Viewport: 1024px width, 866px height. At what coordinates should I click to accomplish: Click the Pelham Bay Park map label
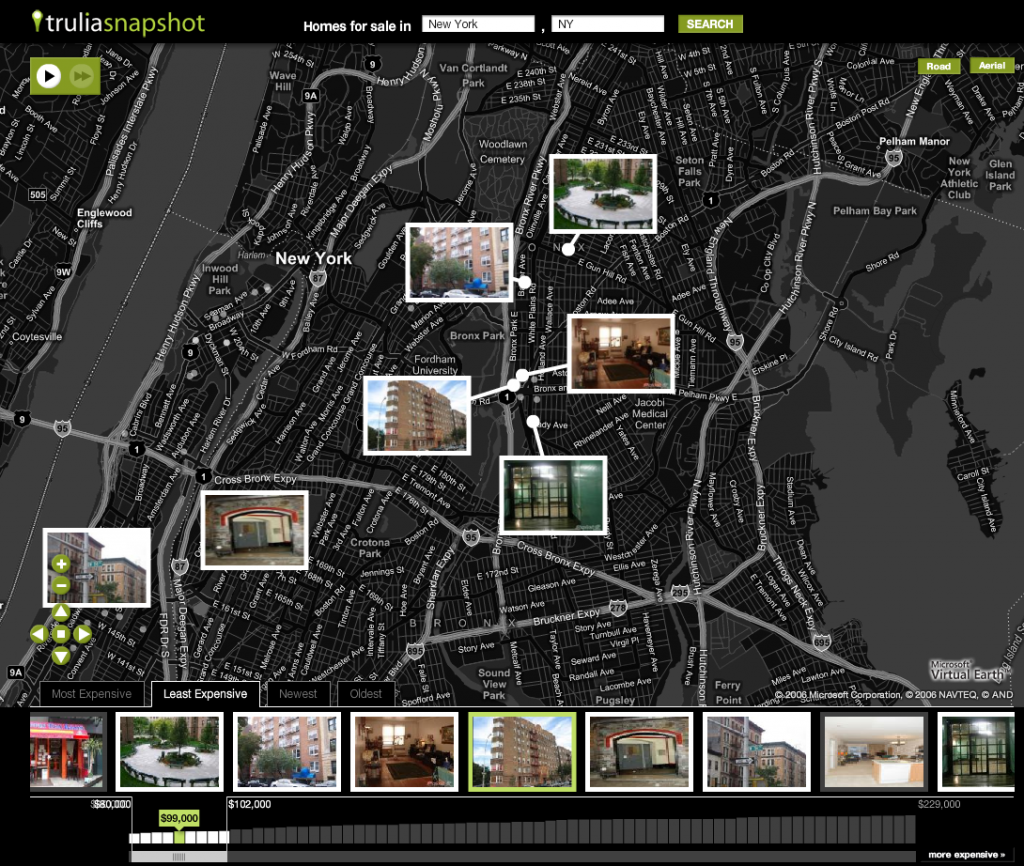point(874,211)
